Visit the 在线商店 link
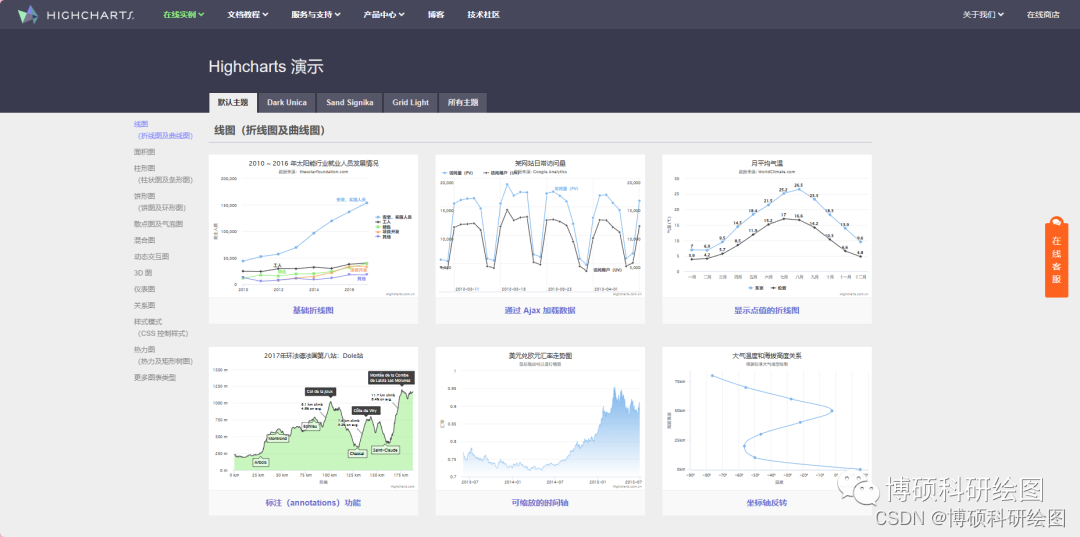This screenshot has height=537, width=1080. coord(1043,14)
